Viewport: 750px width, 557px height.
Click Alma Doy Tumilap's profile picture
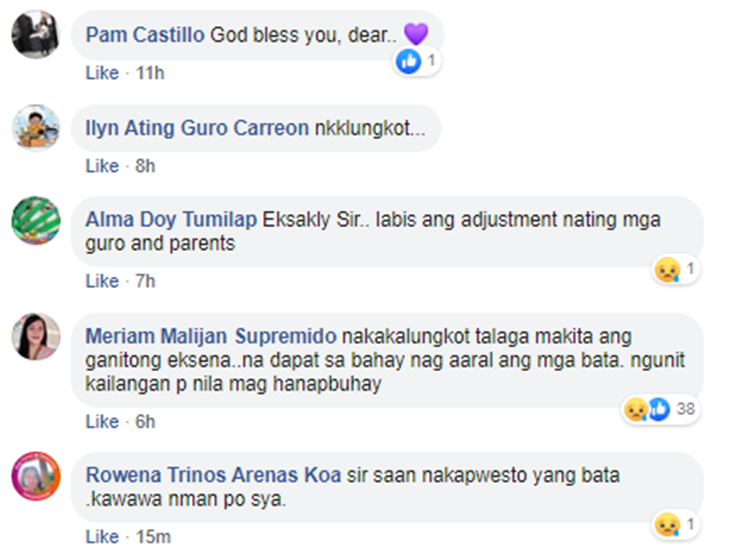click(x=35, y=220)
